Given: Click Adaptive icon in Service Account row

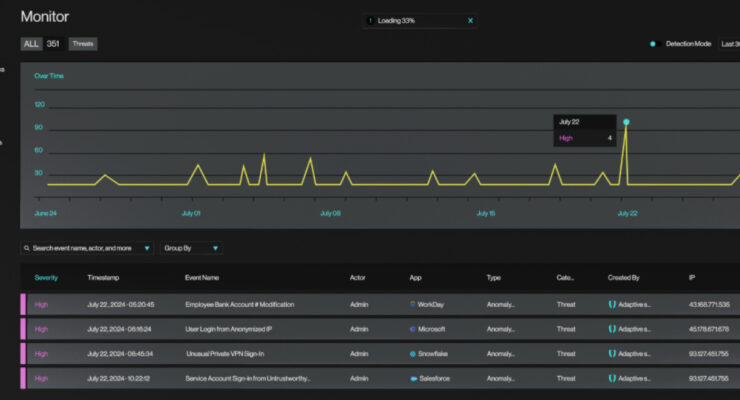Looking at the screenshot, I should pyautogui.click(x=612, y=378).
